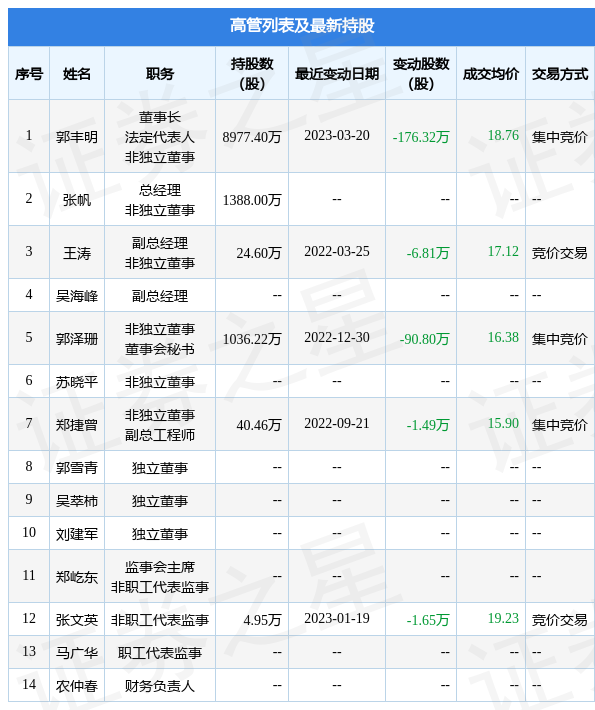Viewport: 595px width, 710px height.
Task: Click the name 马广华
Action: point(77,653)
